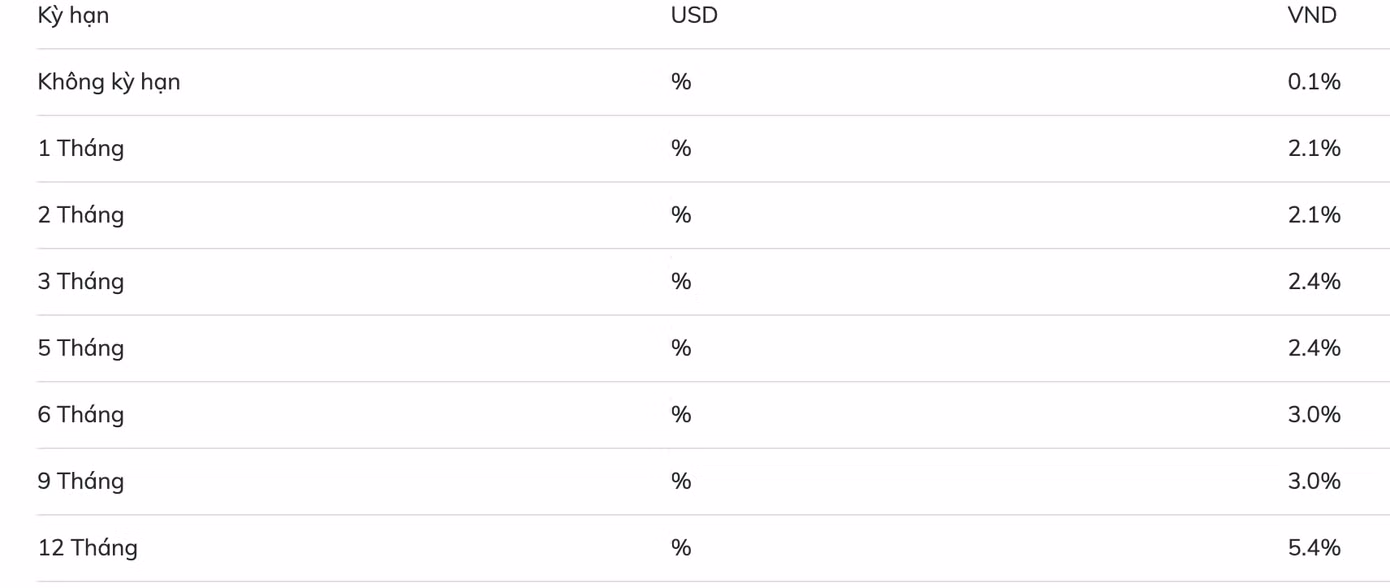This screenshot has height=588, width=1390.
Task: Select the "Không kỳ hạn" row label
Action: [109, 82]
